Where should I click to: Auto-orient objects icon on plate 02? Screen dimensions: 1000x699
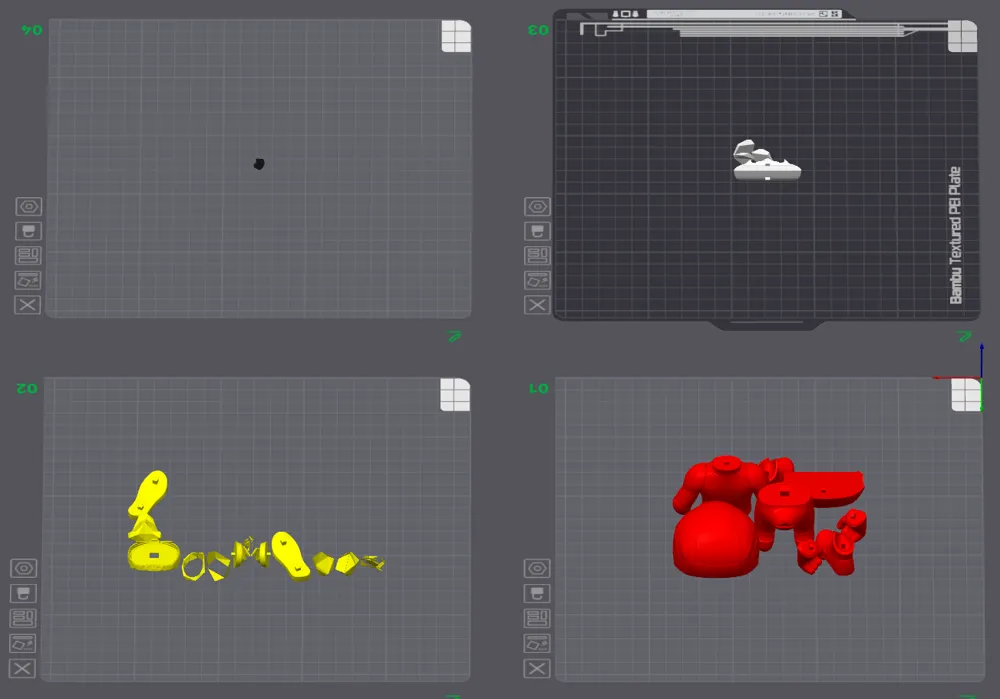point(23,644)
